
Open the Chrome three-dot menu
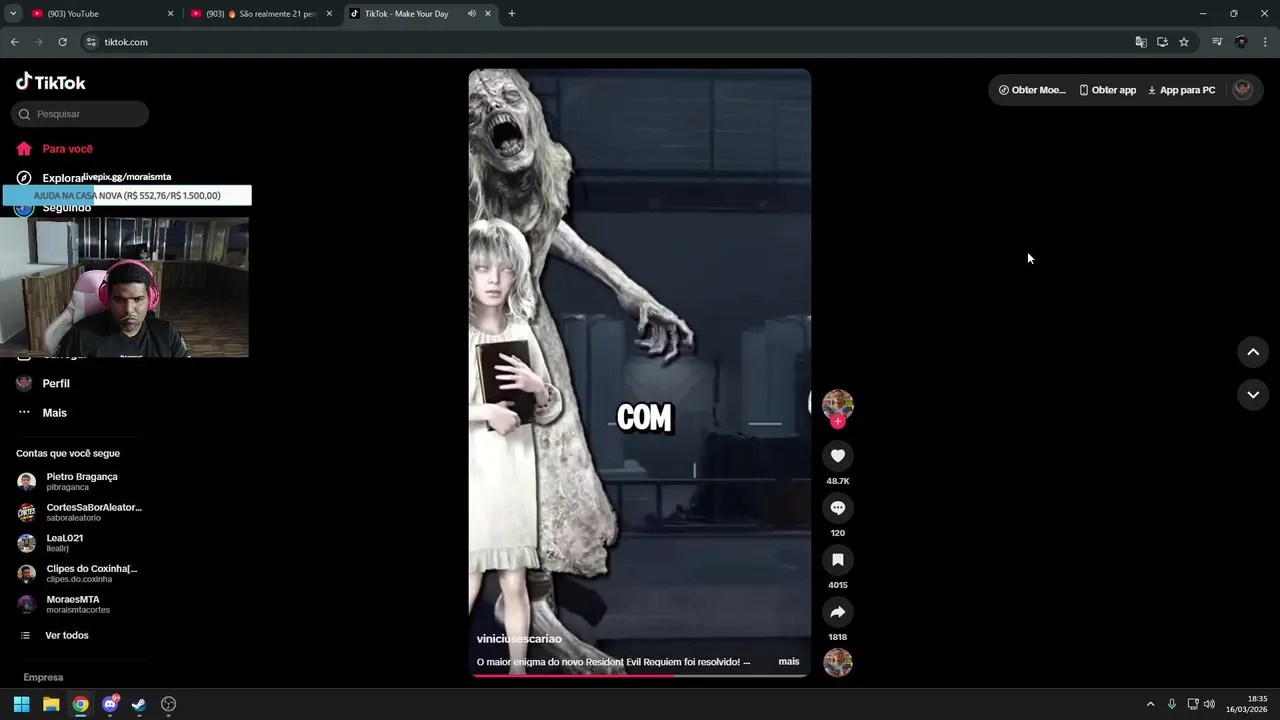[1265, 42]
